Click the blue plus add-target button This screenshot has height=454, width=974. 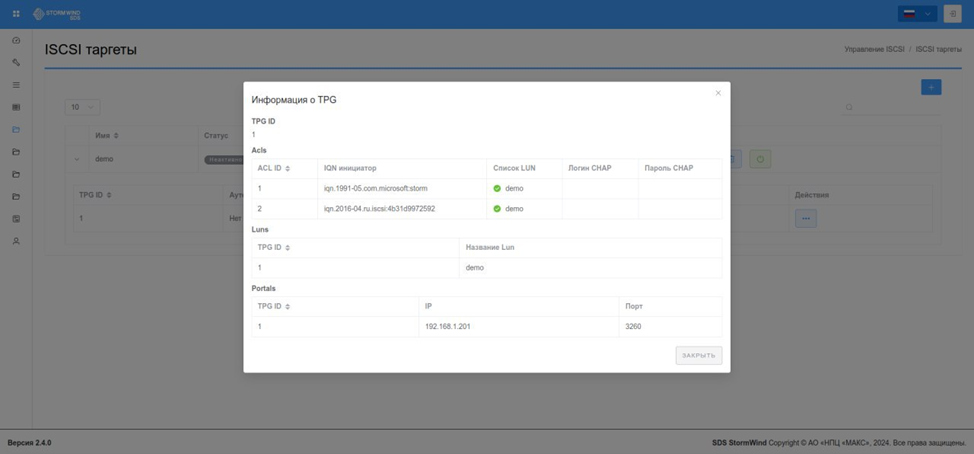click(931, 88)
